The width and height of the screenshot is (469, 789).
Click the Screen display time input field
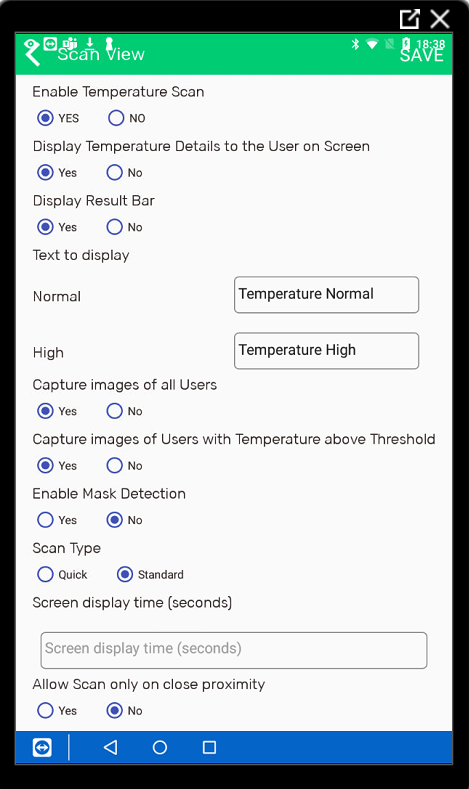[x=234, y=650]
